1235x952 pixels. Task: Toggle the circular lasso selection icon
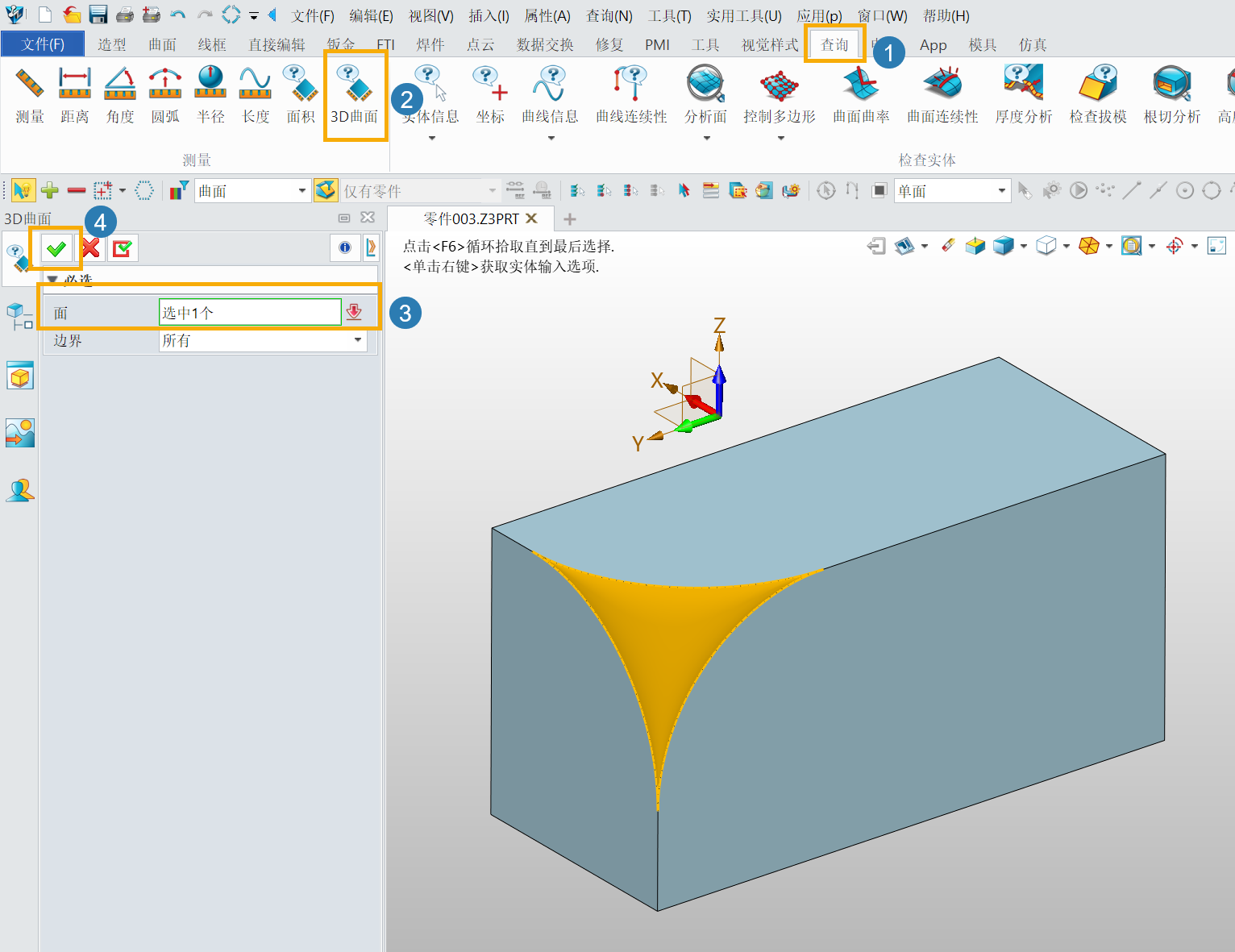pyautogui.click(x=144, y=191)
